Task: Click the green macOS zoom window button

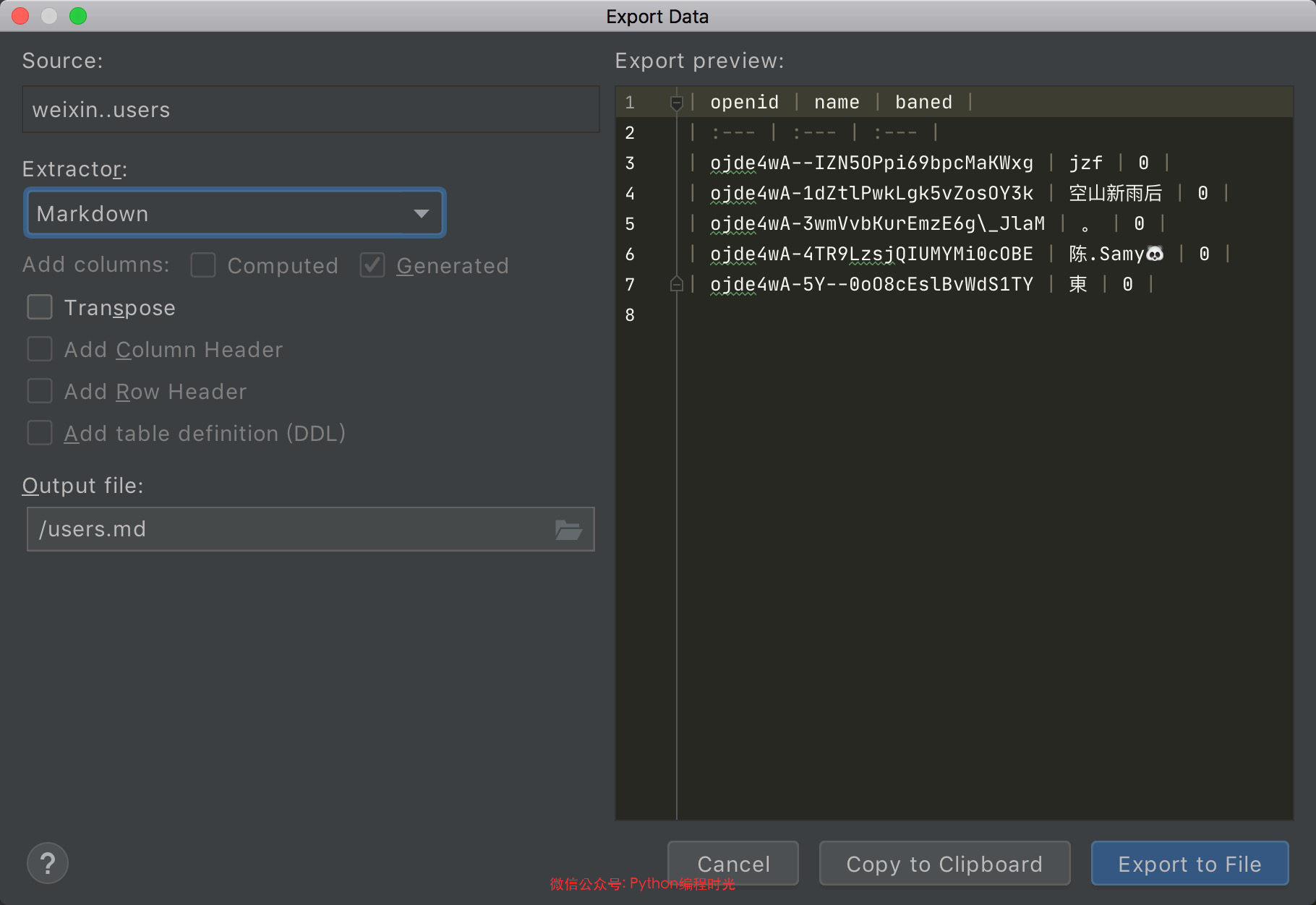Action: point(78,16)
